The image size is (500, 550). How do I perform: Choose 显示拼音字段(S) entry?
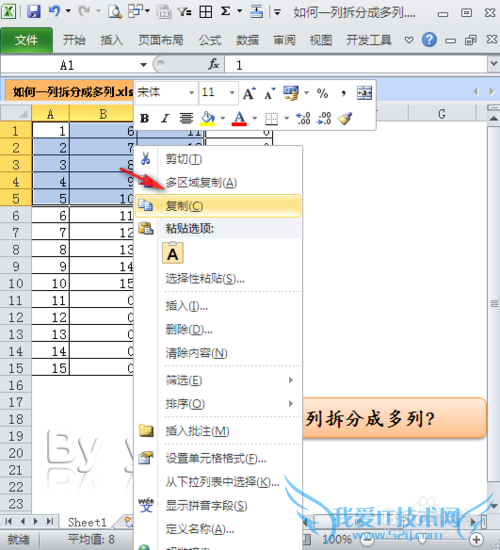coord(218,505)
